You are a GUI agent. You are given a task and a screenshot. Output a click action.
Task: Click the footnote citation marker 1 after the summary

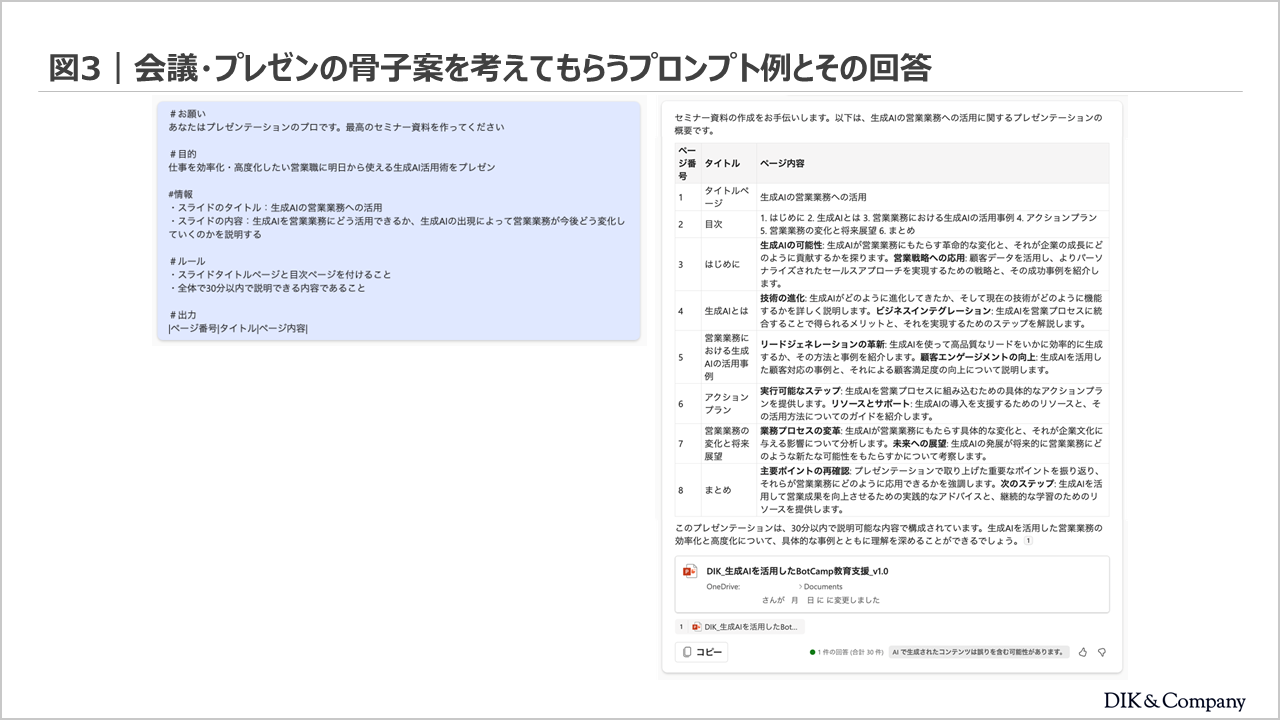click(1028, 541)
